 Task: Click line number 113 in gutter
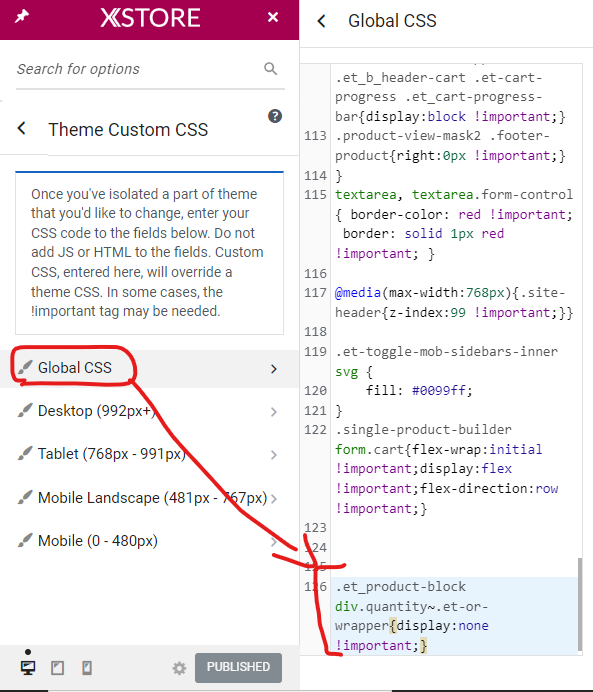coord(315,136)
